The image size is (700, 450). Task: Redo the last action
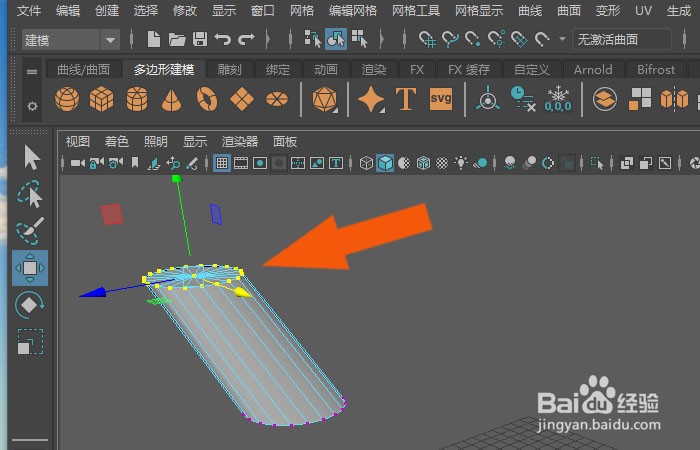point(246,39)
